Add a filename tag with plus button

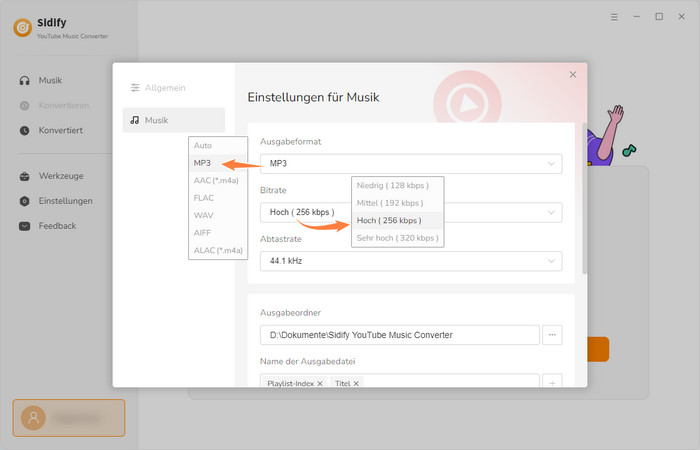tap(552, 383)
